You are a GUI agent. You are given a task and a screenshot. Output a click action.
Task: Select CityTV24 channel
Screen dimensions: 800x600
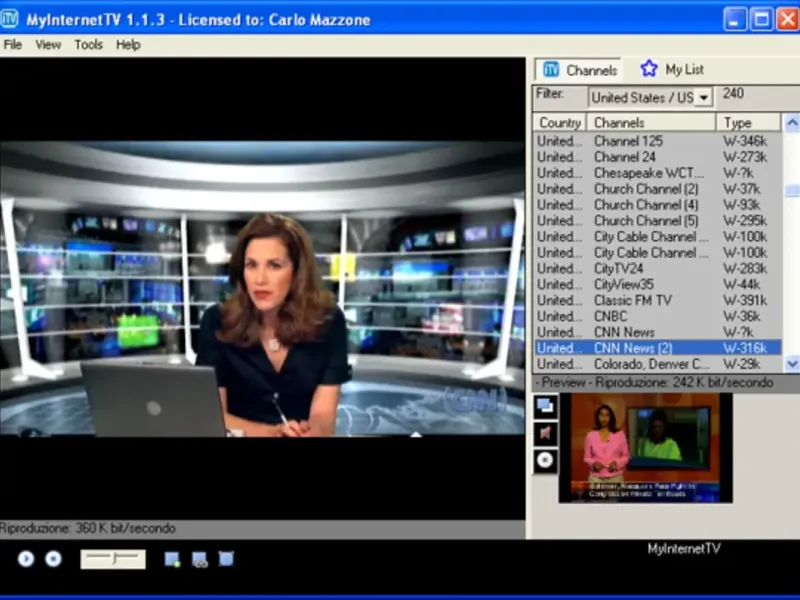coord(658,268)
